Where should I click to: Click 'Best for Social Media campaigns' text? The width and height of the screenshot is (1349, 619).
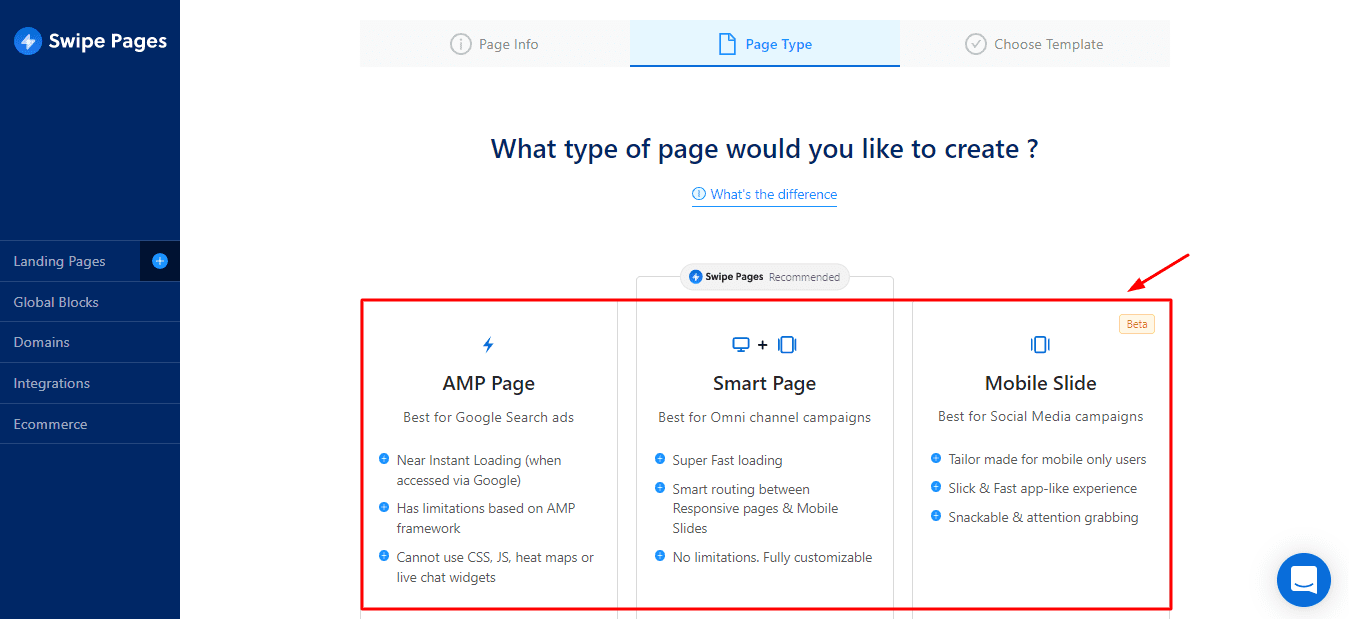pos(1040,416)
